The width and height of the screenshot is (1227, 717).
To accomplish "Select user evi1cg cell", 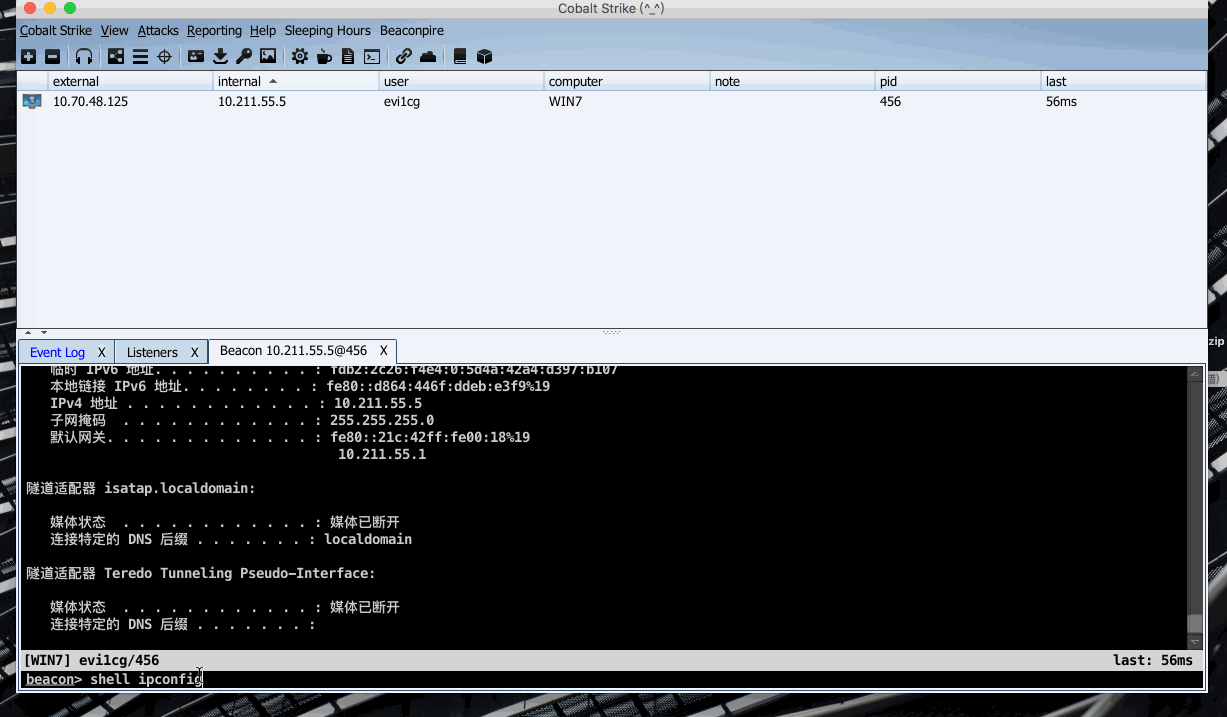I will (461, 101).
